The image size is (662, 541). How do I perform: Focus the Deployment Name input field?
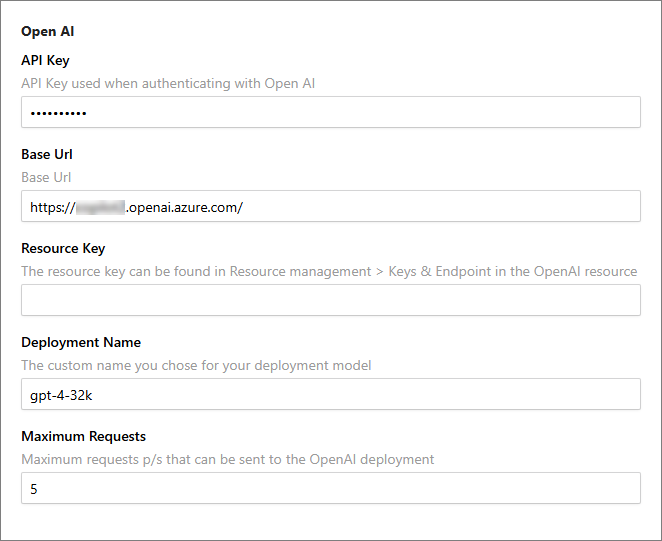tap(331, 394)
